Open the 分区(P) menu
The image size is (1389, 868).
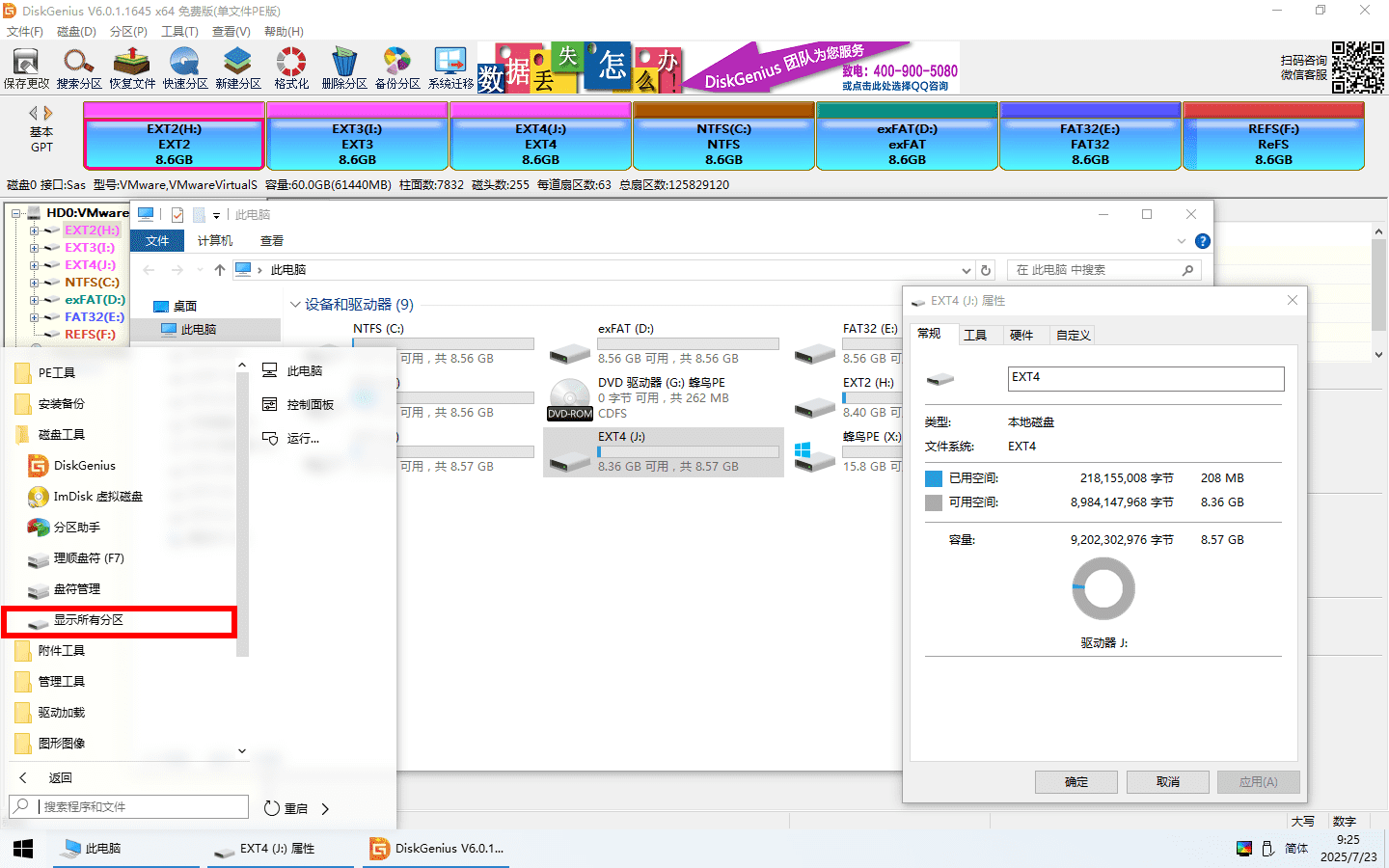(128, 32)
